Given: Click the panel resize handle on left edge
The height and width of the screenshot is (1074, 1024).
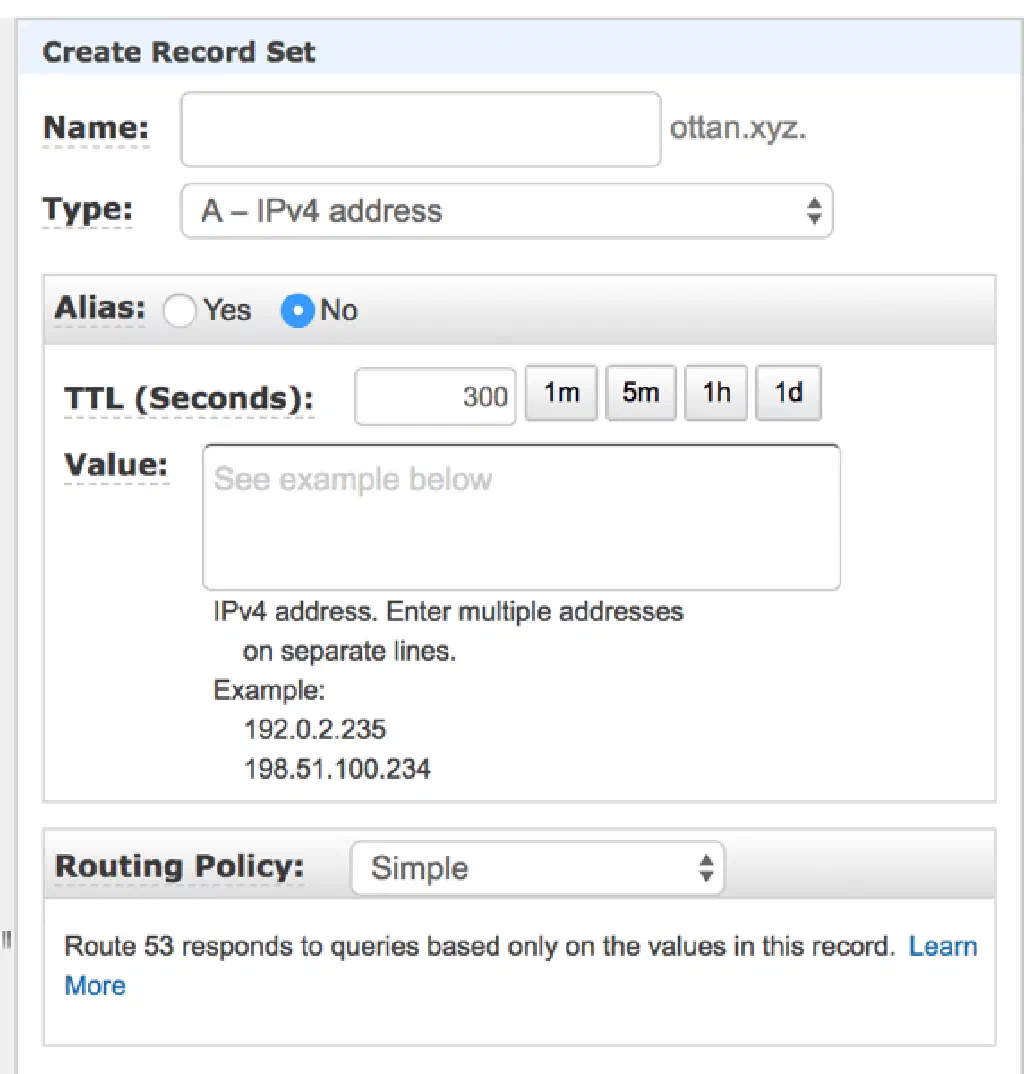Looking at the screenshot, I should point(6,939).
